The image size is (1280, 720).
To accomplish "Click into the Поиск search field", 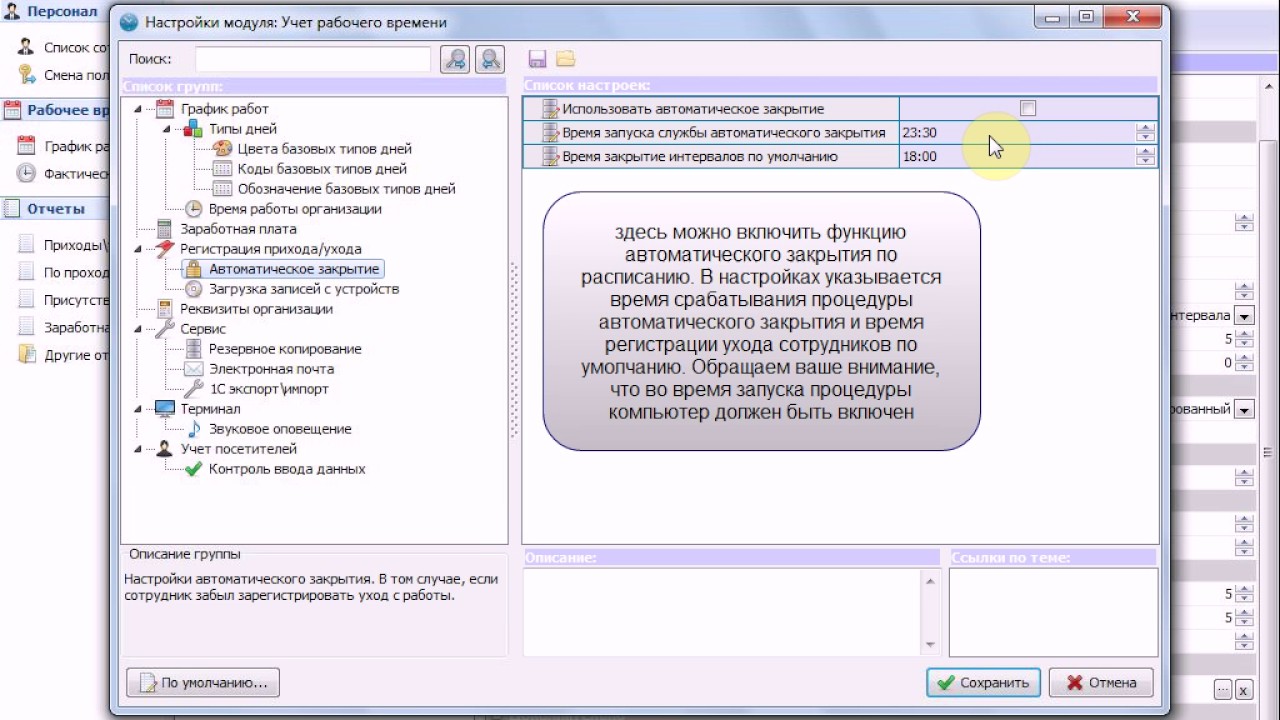I will [x=313, y=59].
